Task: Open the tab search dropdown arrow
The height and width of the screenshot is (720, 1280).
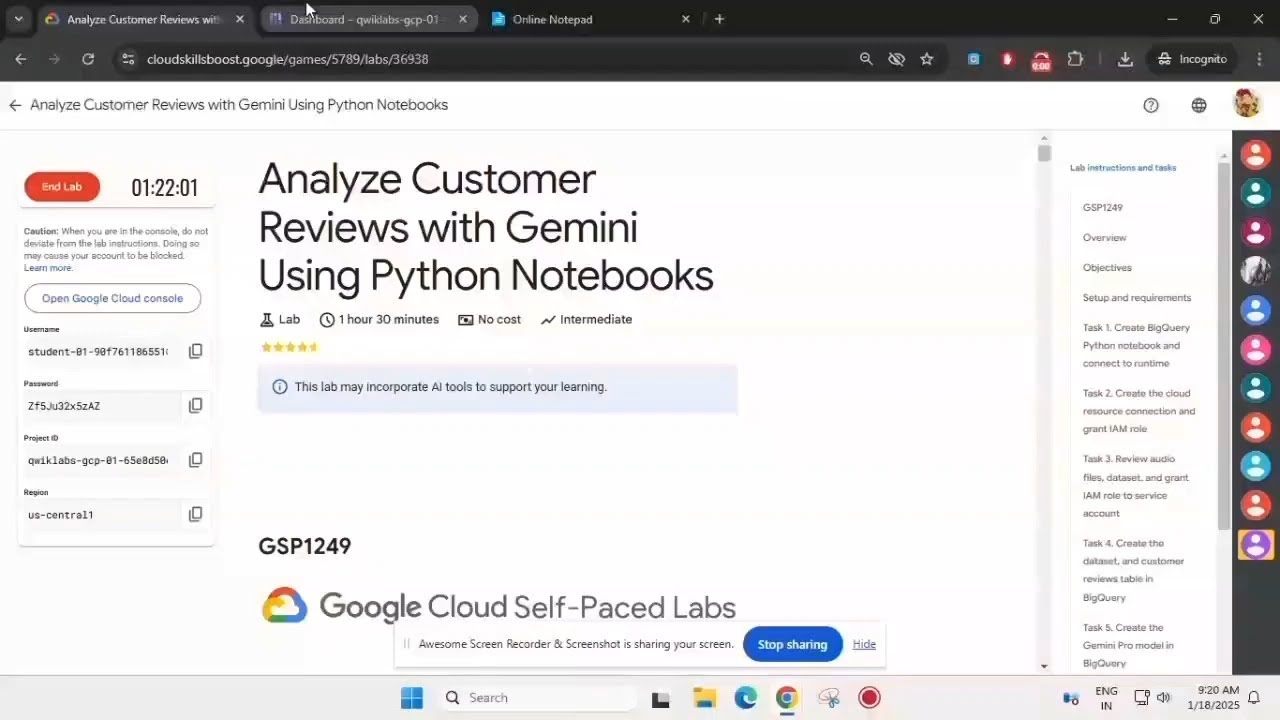Action: (x=18, y=19)
